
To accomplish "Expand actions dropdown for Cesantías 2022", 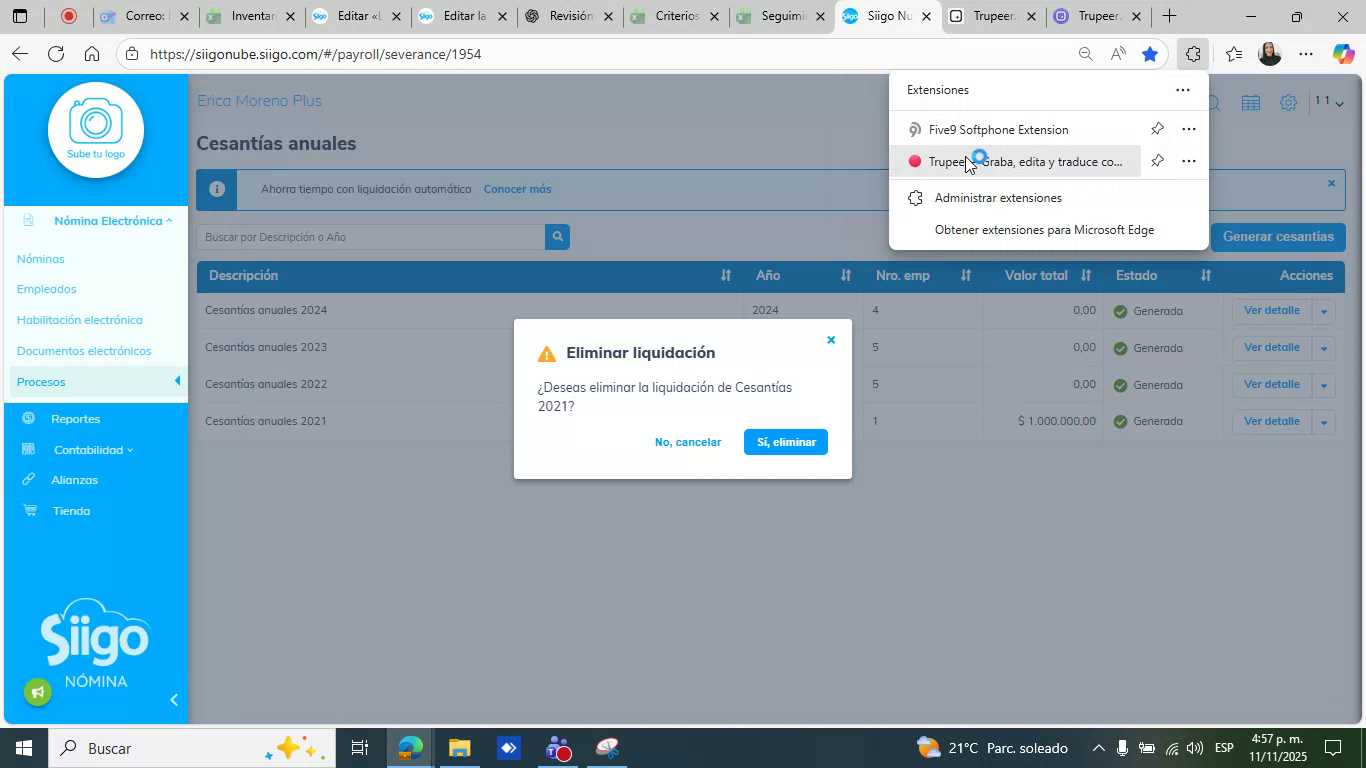I will pyautogui.click(x=1323, y=385).
